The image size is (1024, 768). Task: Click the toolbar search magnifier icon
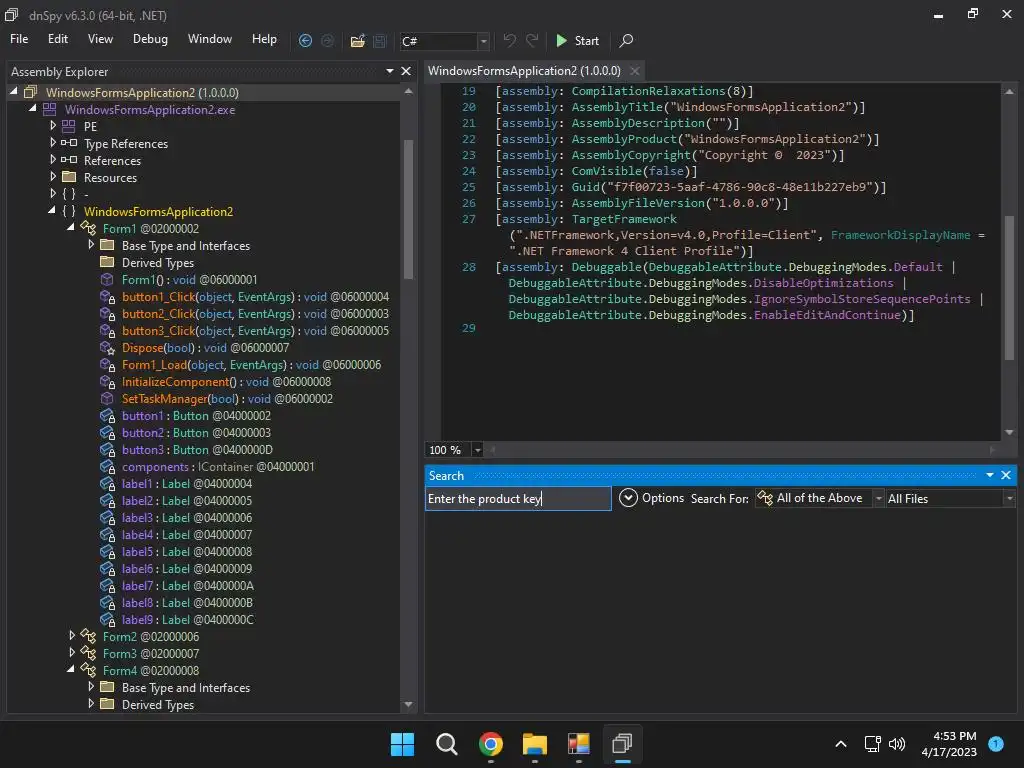tap(626, 41)
